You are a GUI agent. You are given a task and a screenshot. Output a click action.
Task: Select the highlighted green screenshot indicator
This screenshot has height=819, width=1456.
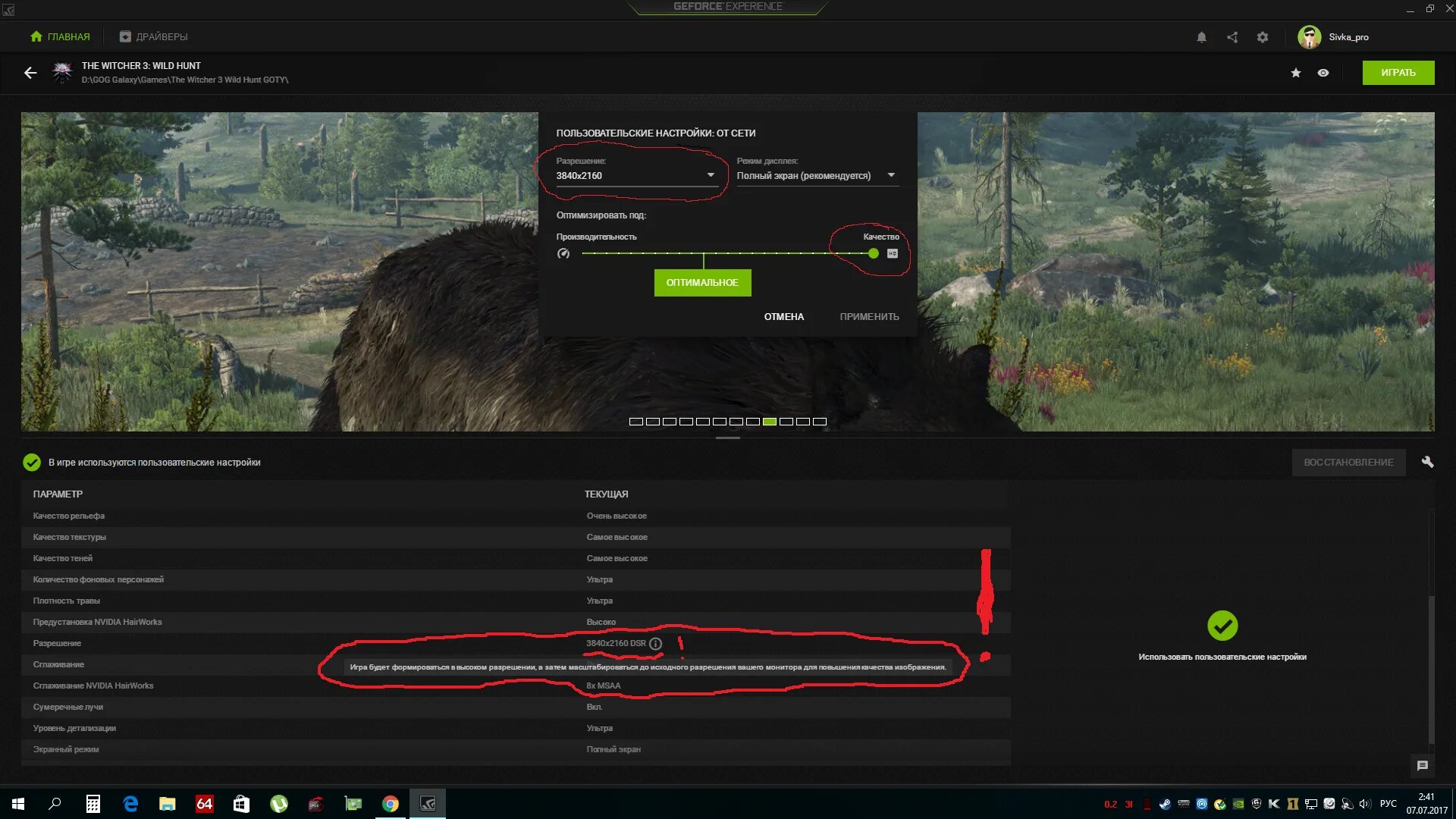pyautogui.click(x=770, y=422)
